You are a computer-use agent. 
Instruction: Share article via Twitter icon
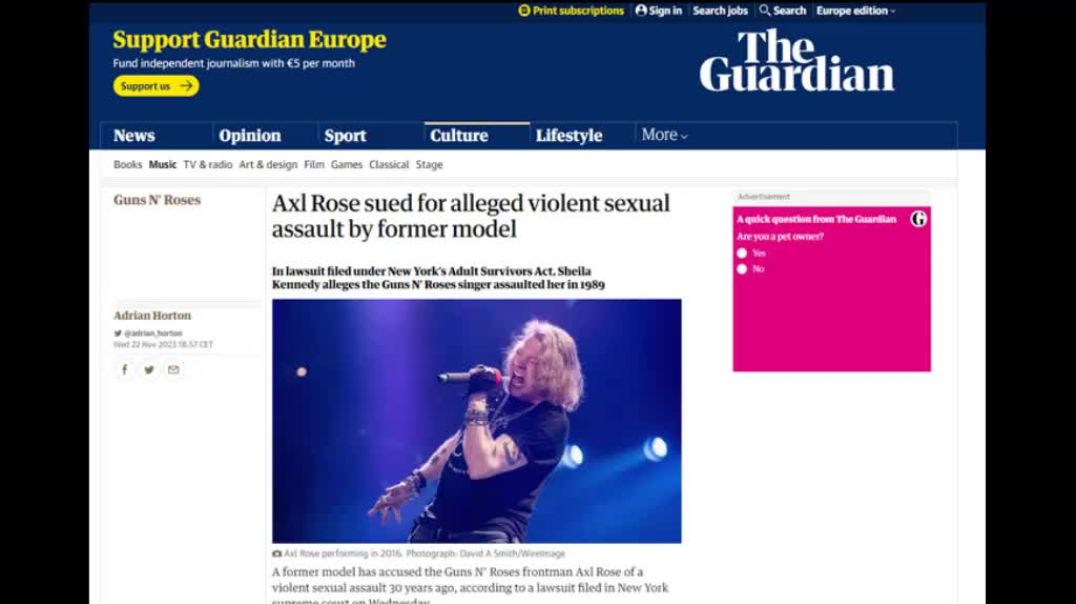(149, 370)
